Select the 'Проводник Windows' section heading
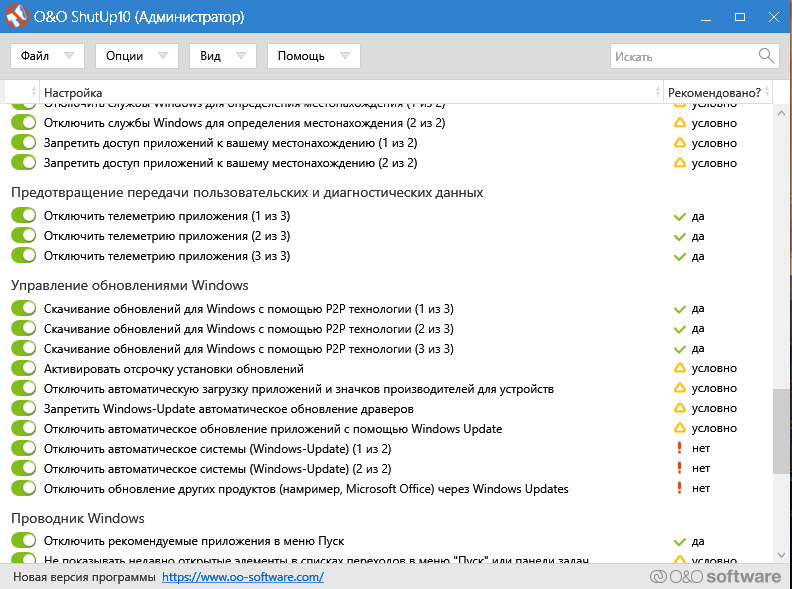Image resolution: width=792 pixels, height=589 pixels. pos(78,518)
